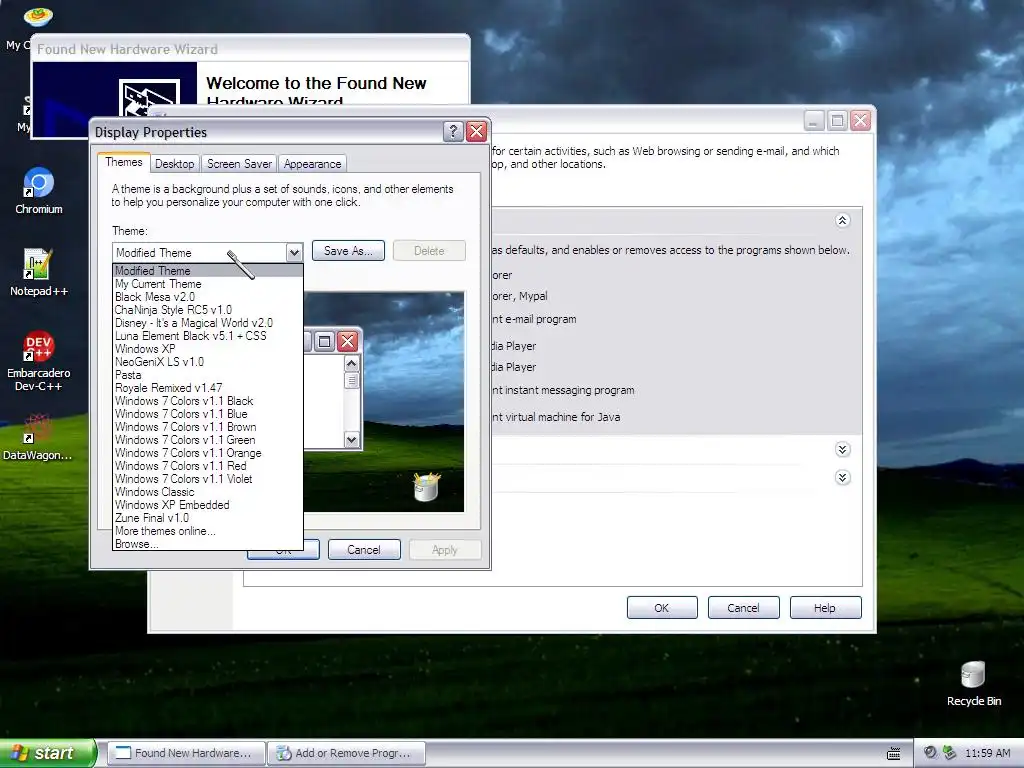Expand the middle section double-chevron

click(x=842, y=449)
